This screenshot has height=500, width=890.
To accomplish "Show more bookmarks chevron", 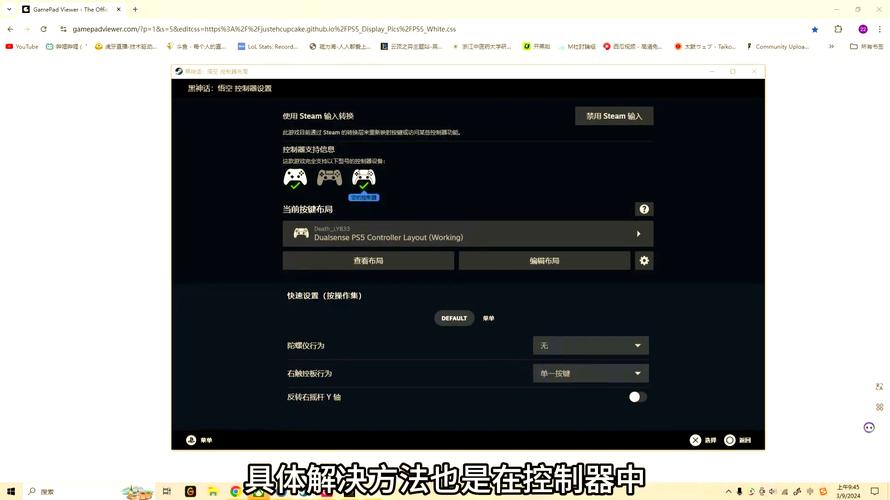I will (832, 47).
